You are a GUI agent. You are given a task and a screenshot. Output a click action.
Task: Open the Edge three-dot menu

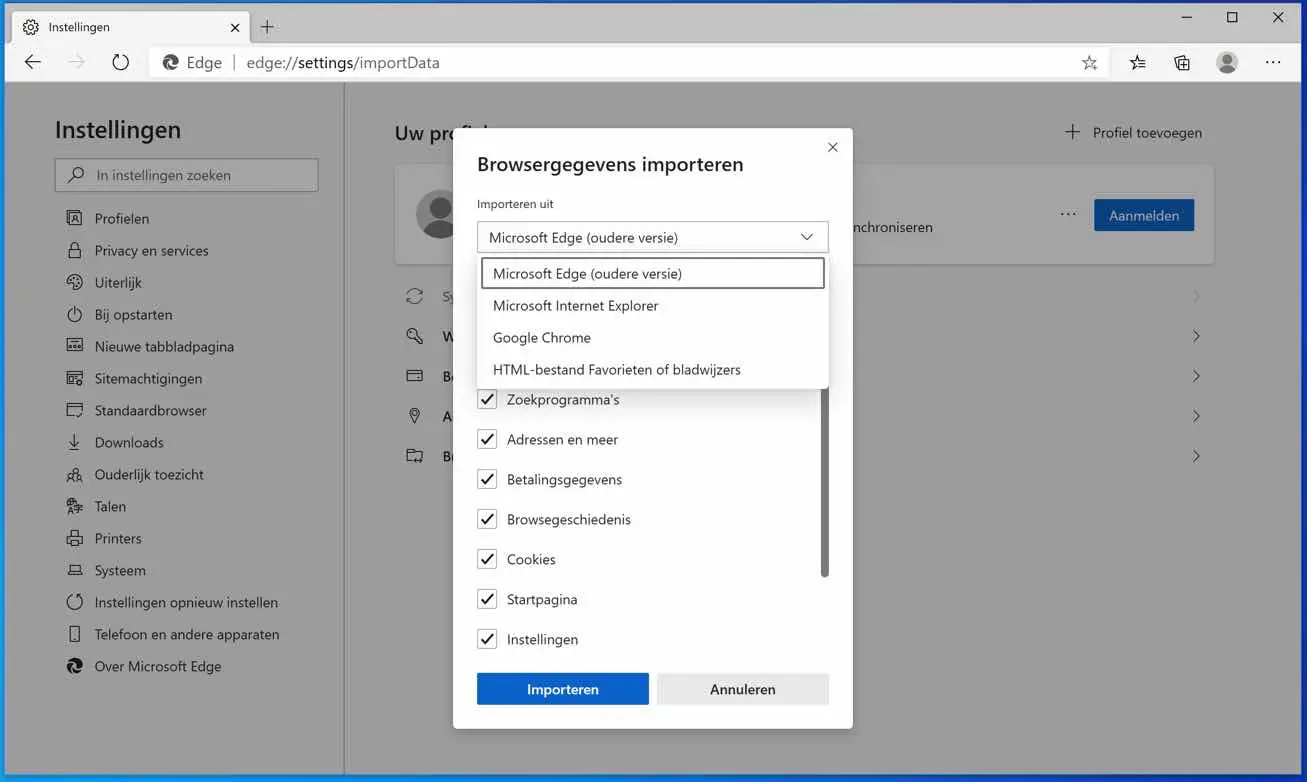pyautogui.click(x=1273, y=62)
